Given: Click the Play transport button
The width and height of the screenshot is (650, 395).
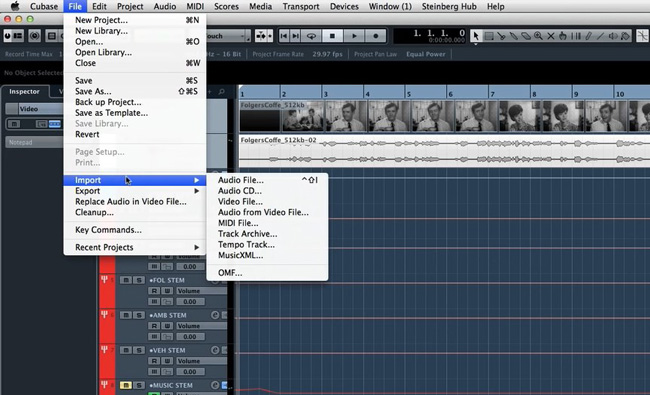Looking at the screenshot, I should pyautogui.click(x=354, y=36).
